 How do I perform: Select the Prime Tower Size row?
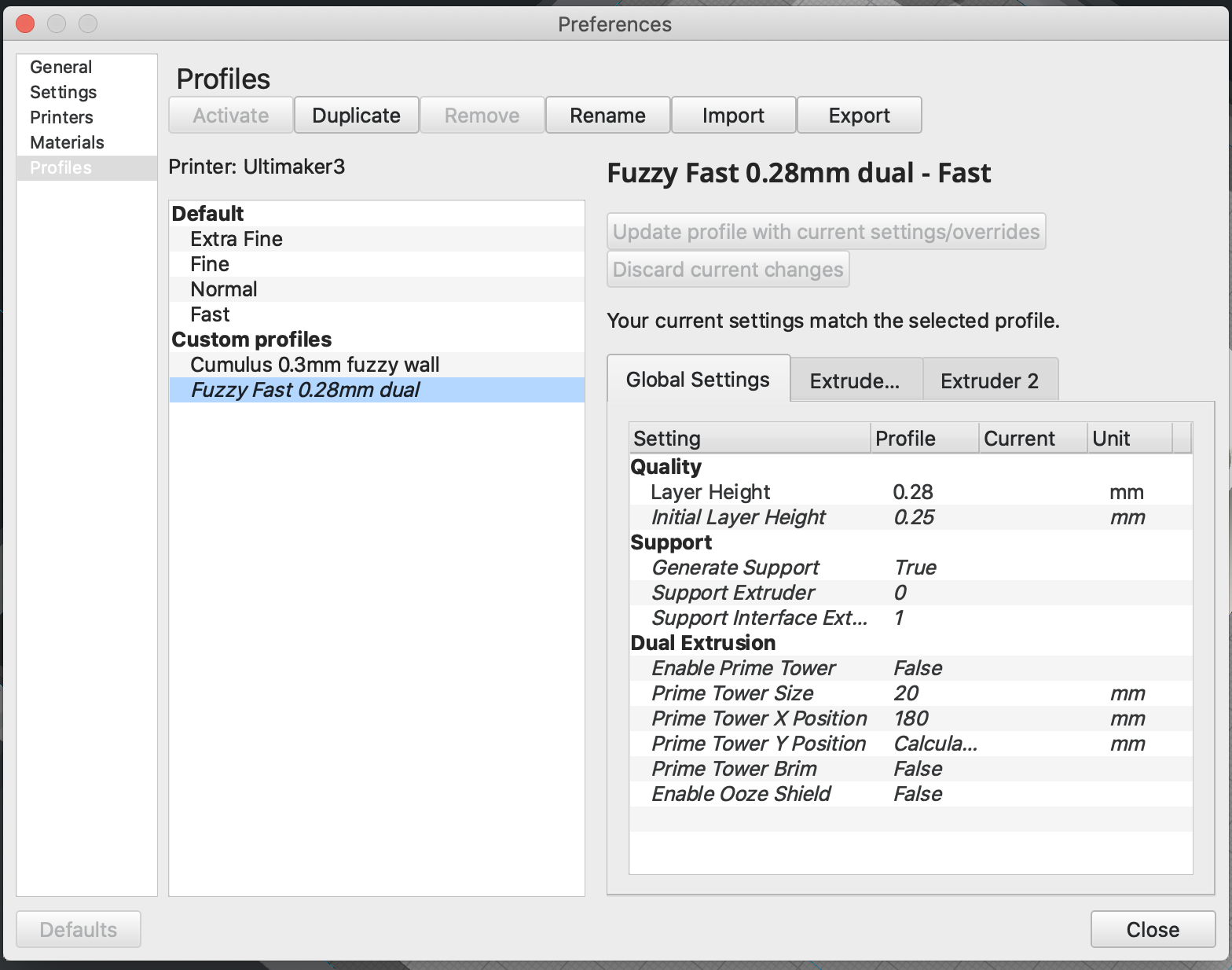(911, 693)
